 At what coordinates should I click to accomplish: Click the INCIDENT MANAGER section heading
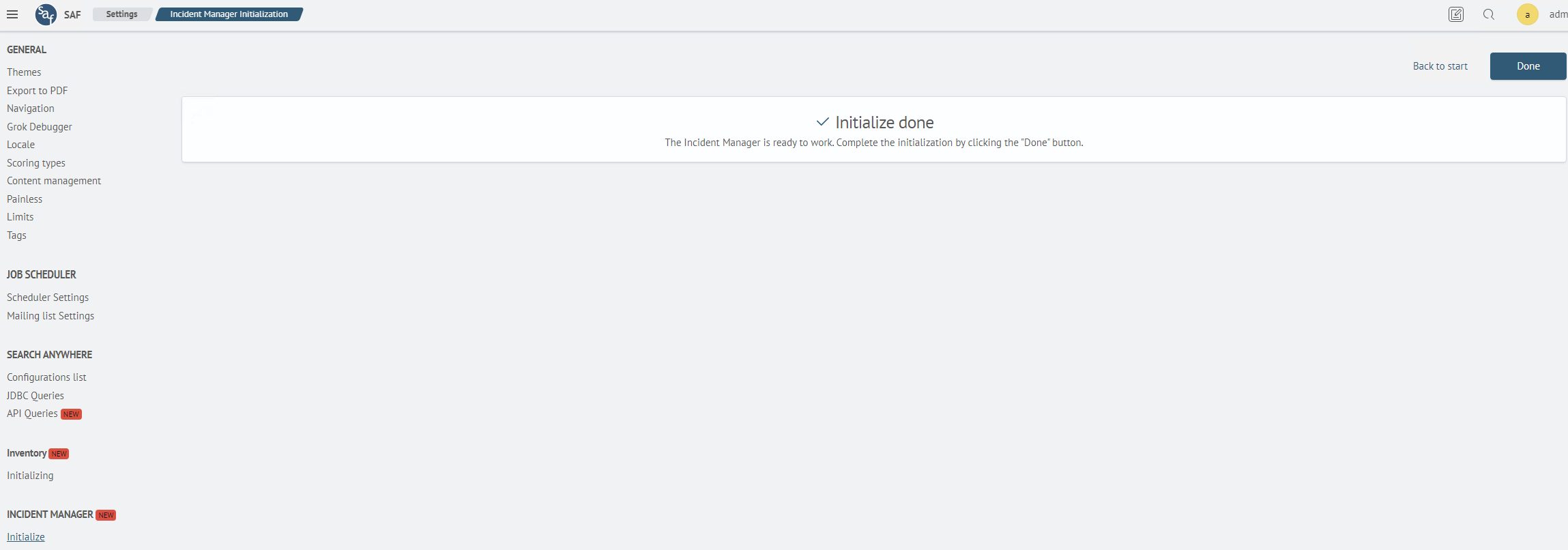click(x=50, y=515)
